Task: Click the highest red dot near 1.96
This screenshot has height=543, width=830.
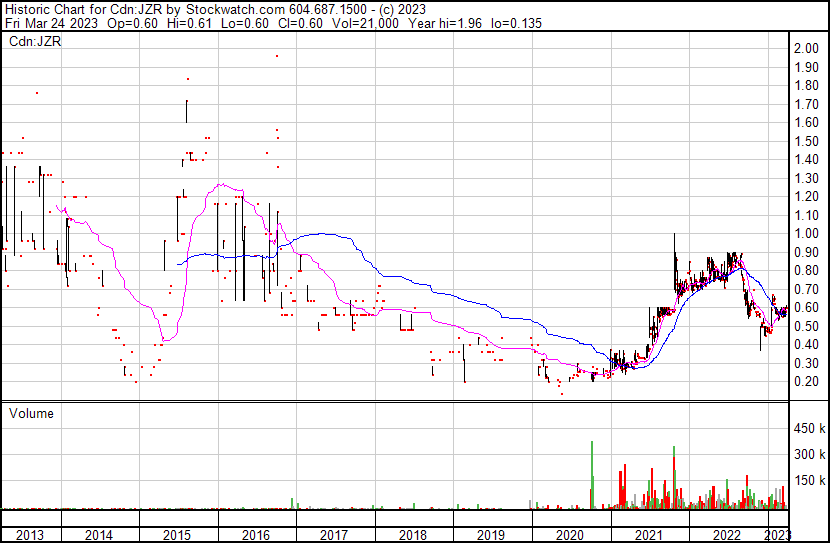Action: (277, 56)
